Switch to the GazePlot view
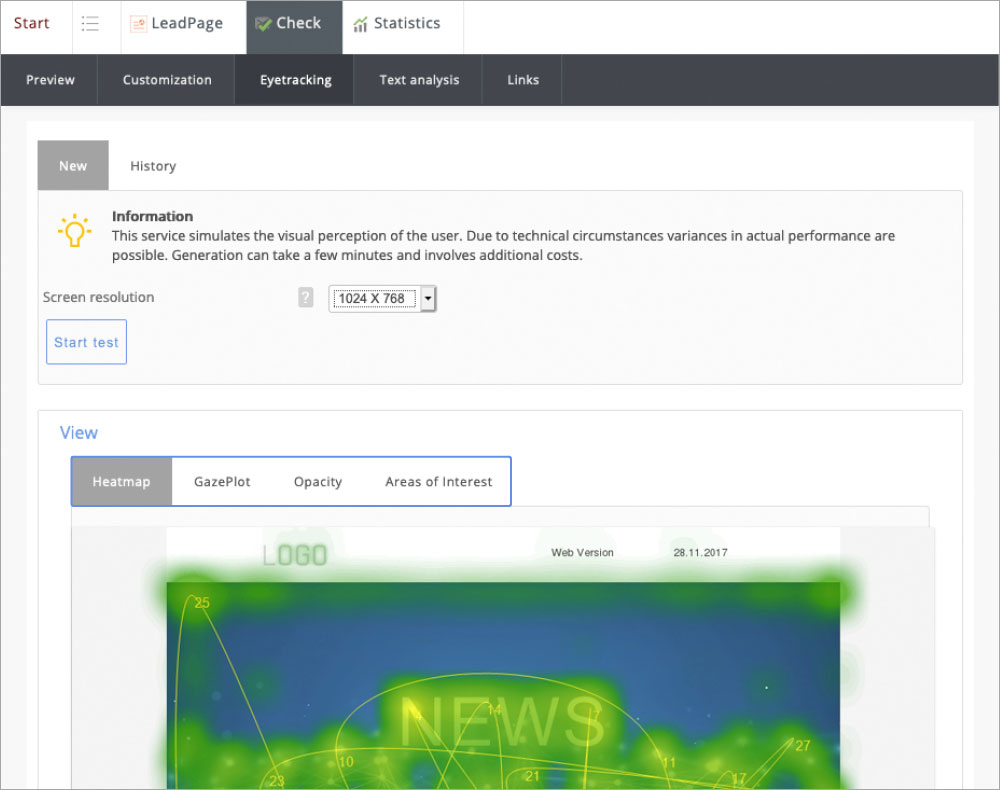 tap(222, 482)
